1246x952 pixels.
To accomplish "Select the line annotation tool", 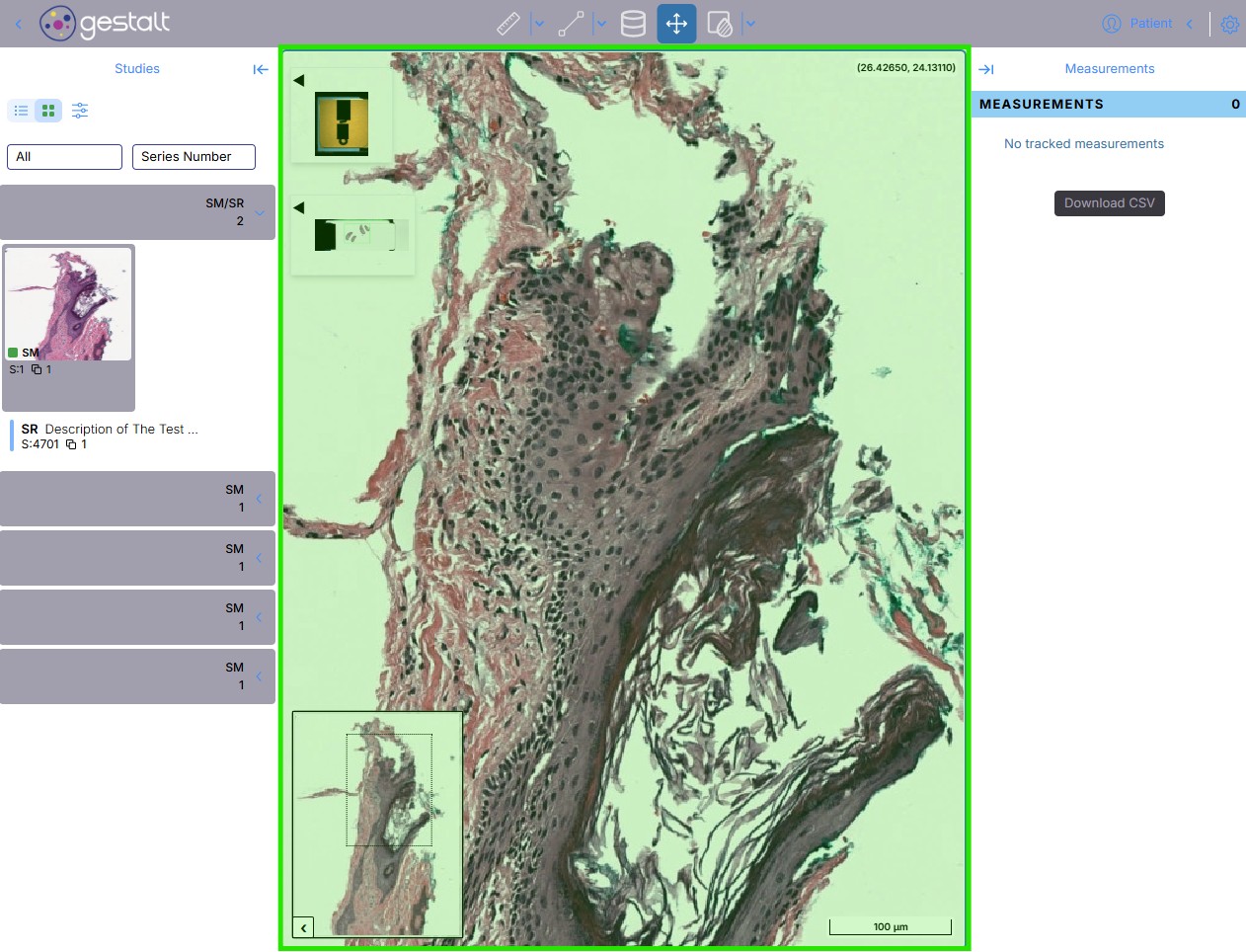I will coord(571,24).
